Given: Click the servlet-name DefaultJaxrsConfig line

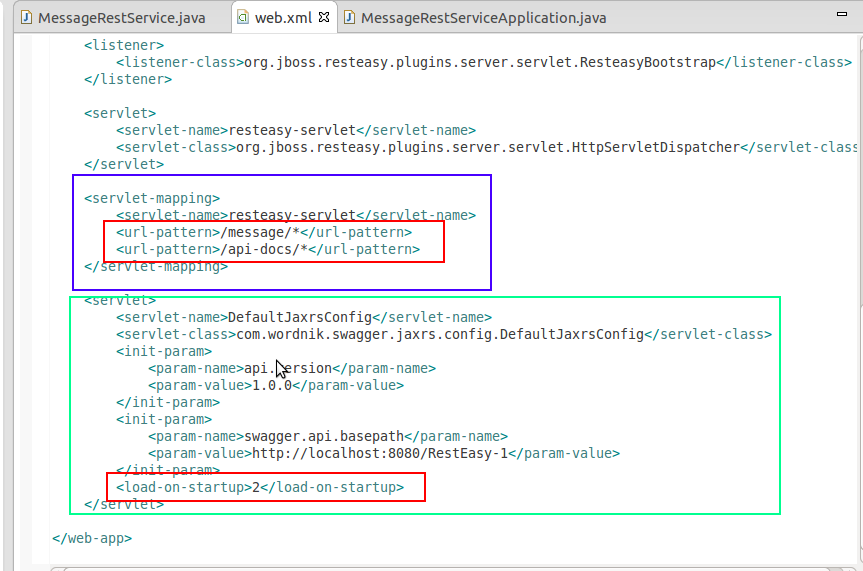Looking at the screenshot, I should [x=304, y=317].
